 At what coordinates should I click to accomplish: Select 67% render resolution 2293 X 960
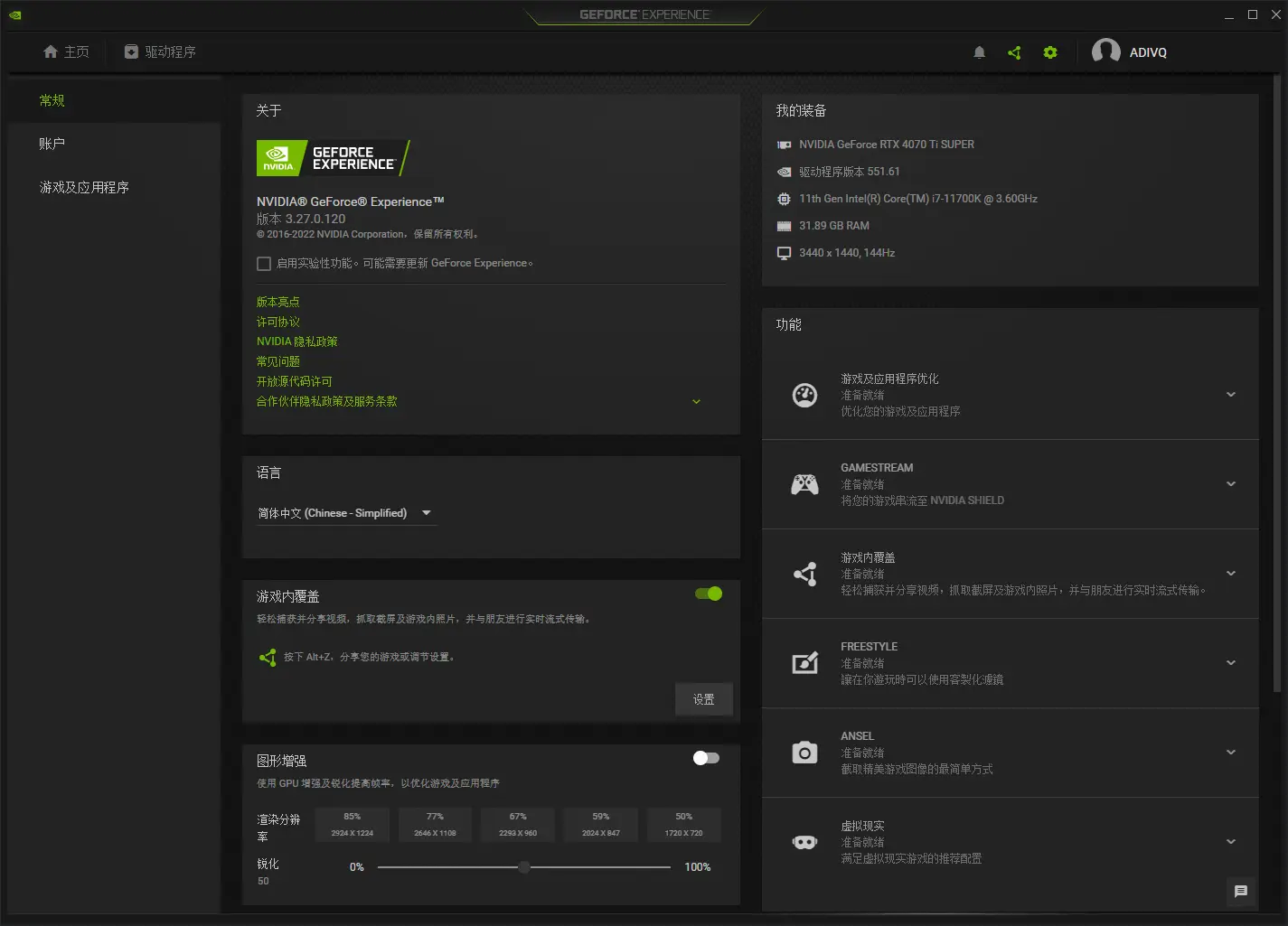518,825
